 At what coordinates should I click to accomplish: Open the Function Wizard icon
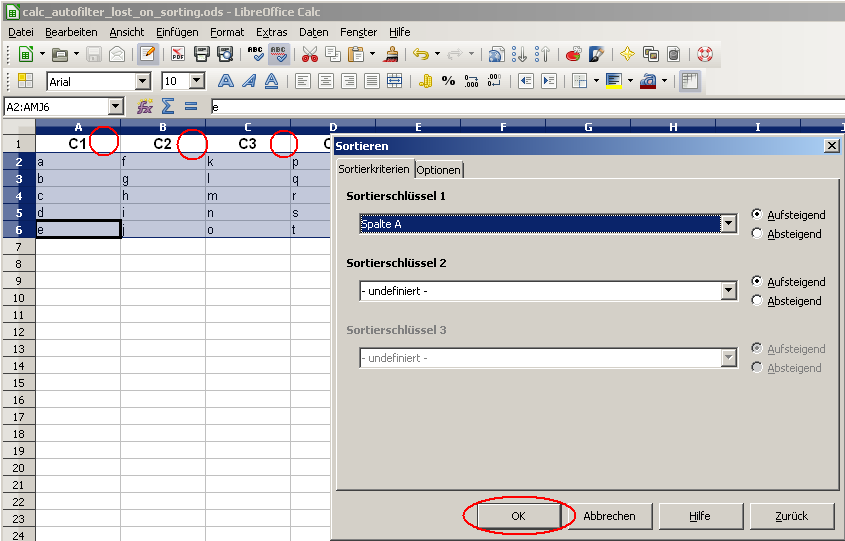pyautogui.click(x=145, y=106)
